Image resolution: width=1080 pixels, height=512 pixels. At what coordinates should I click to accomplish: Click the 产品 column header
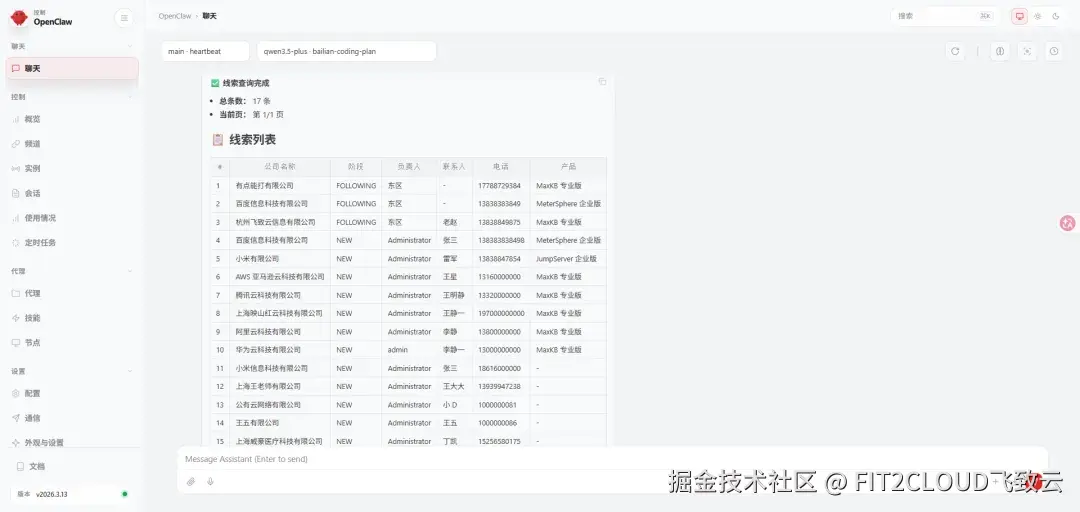(568, 167)
